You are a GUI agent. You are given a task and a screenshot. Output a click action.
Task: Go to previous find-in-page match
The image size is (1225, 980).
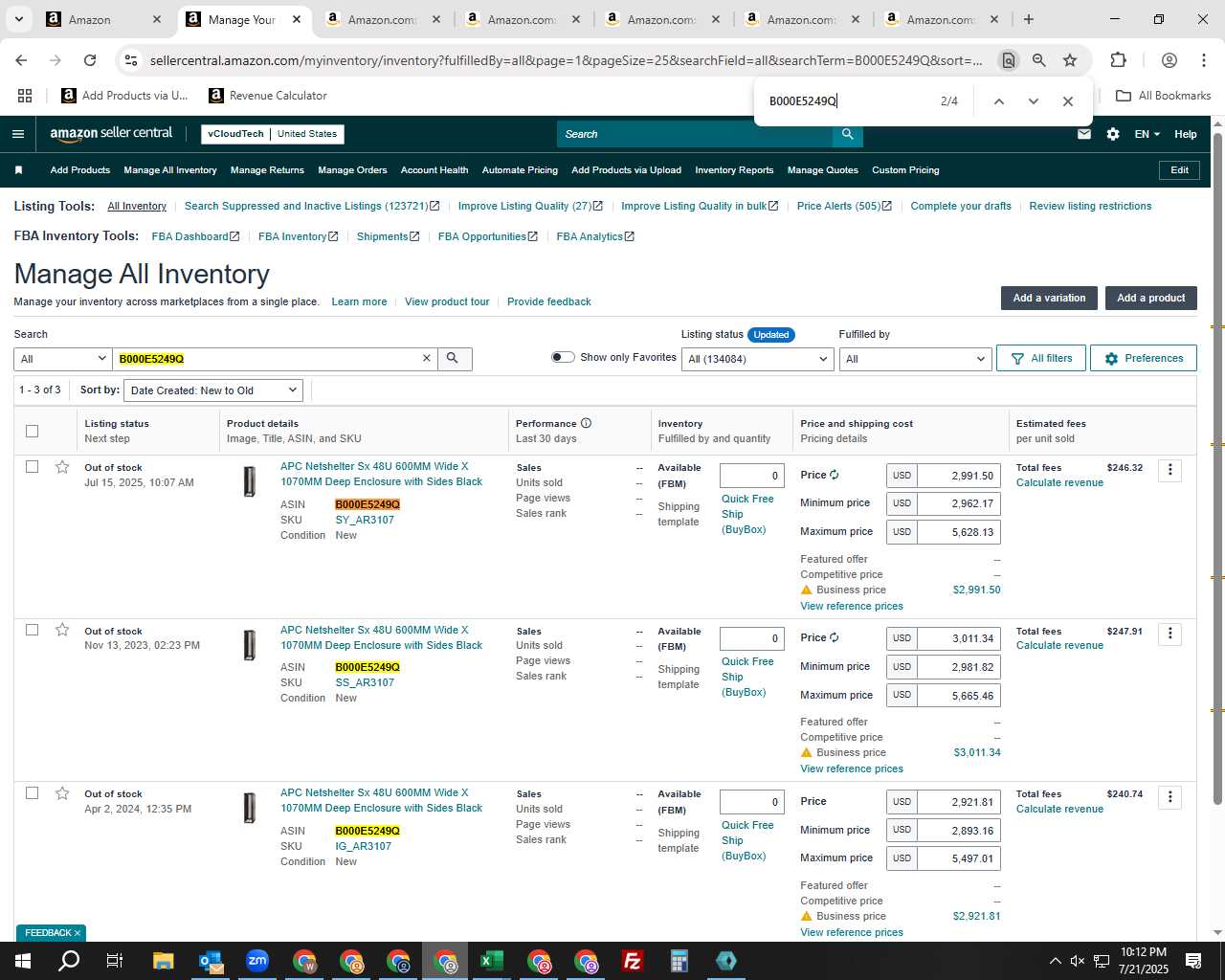pos(998,101)
